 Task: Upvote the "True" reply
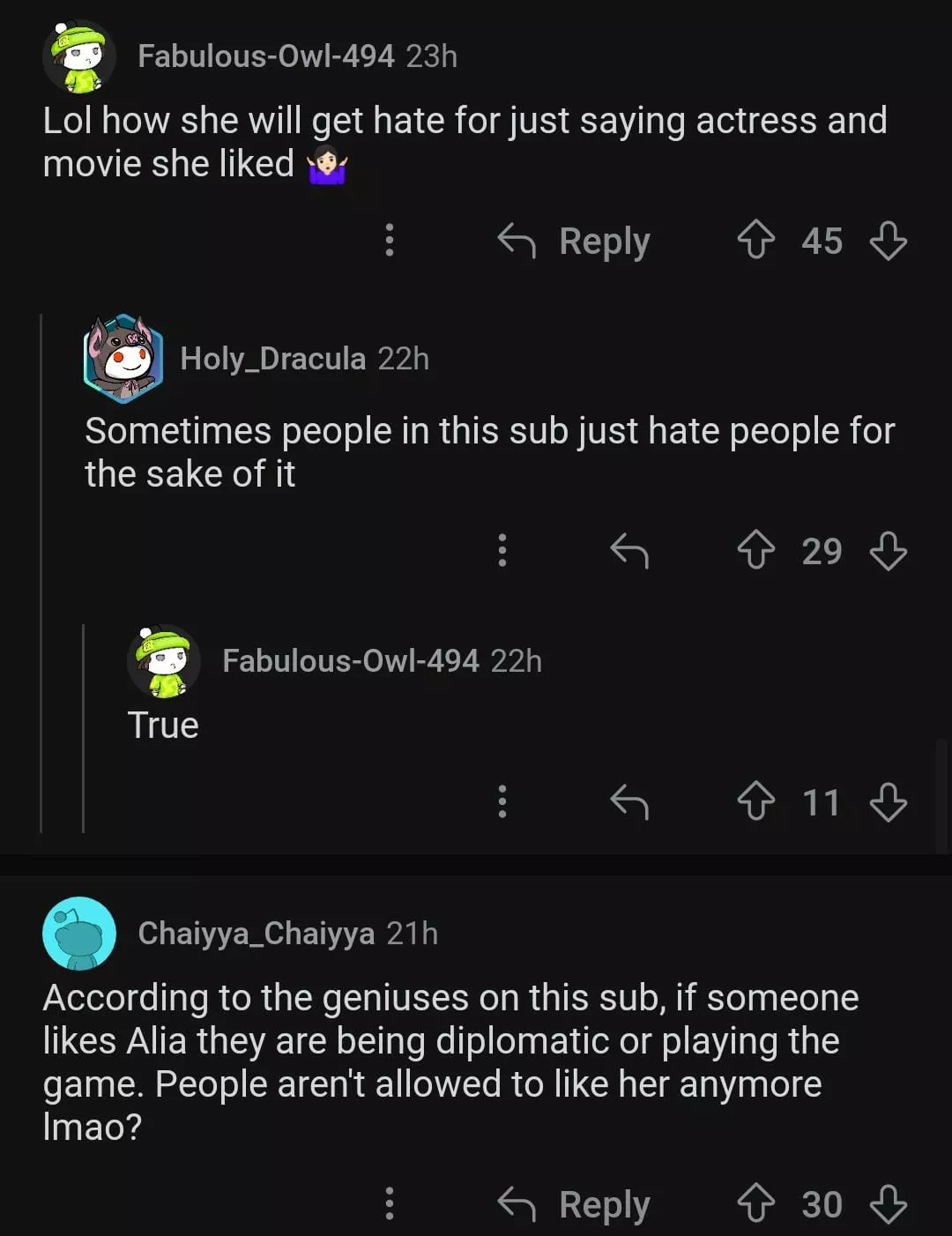pyautogui.click(x=755, y=802)
